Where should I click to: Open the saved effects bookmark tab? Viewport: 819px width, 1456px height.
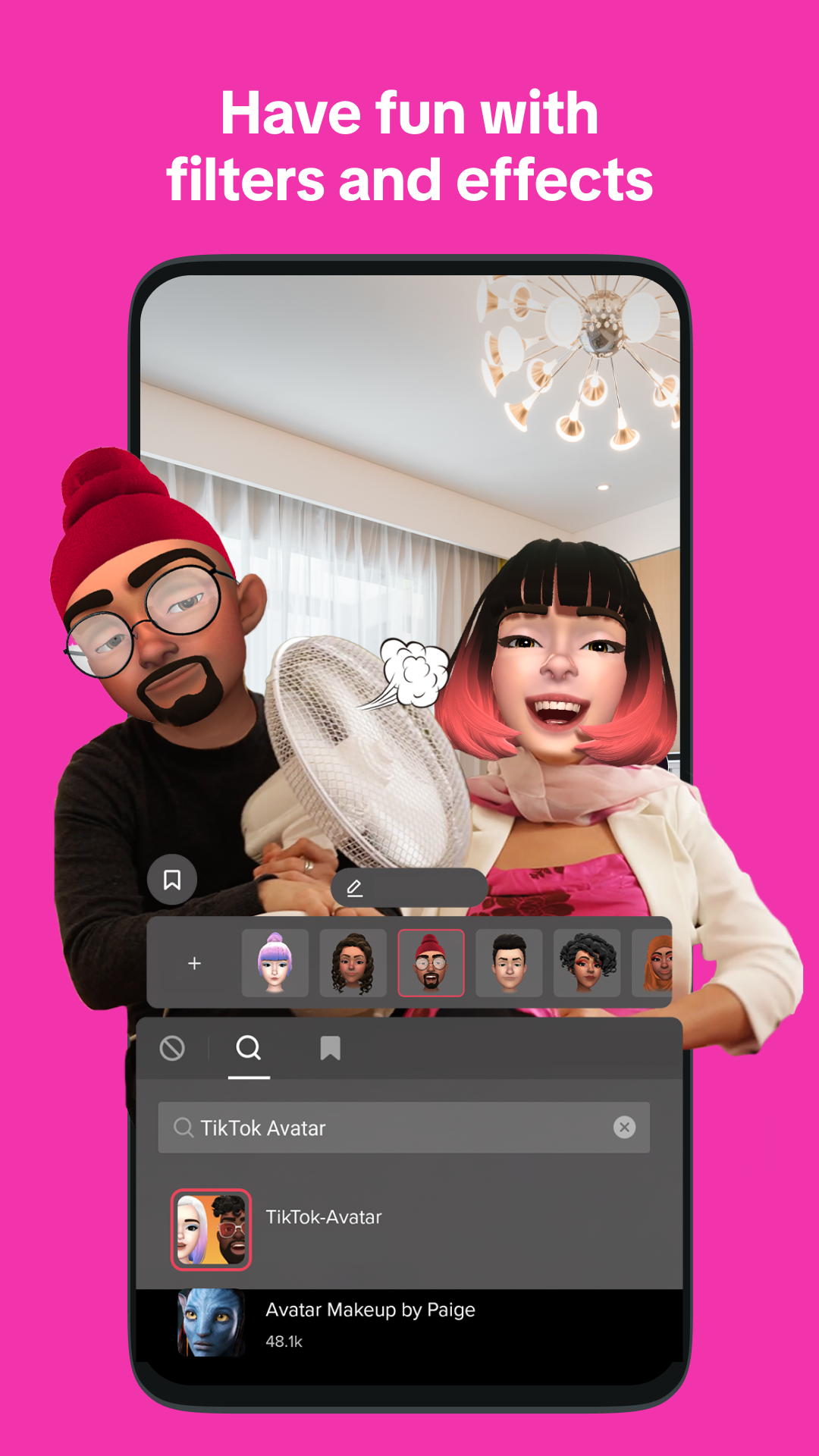[x=330, y=1049]
